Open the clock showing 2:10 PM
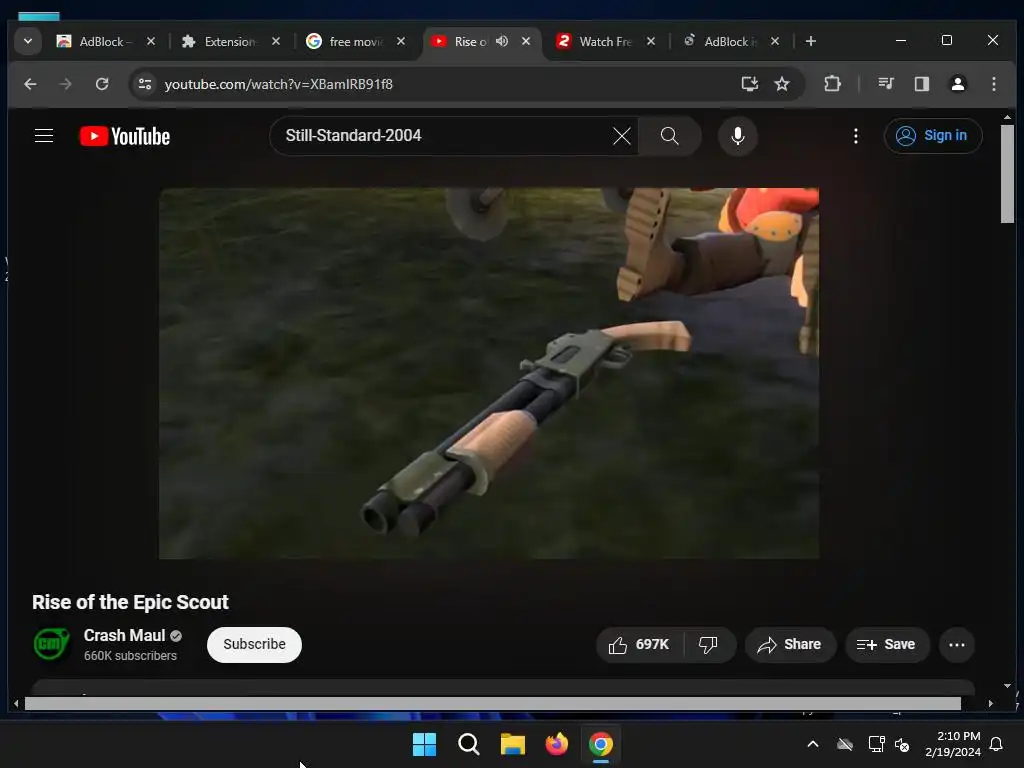 pos(953,744)
